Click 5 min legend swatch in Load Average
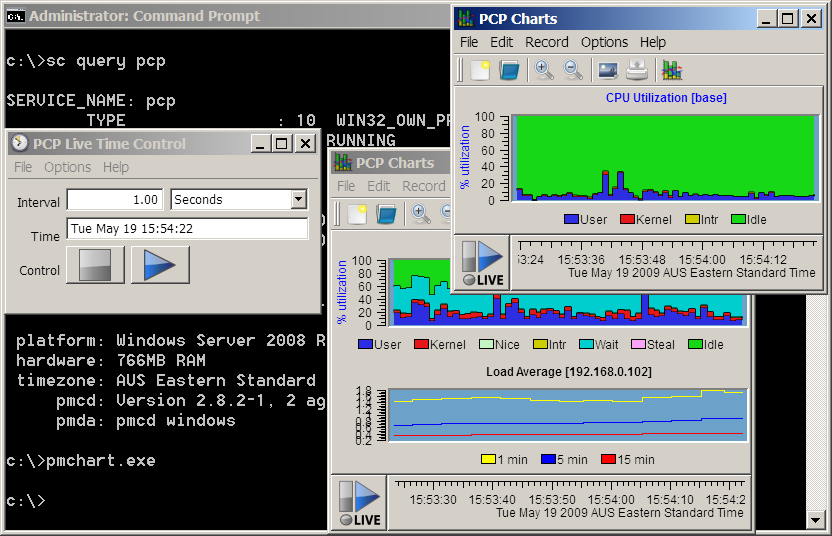Screen dimensions: 832x536 click(548, 459)
